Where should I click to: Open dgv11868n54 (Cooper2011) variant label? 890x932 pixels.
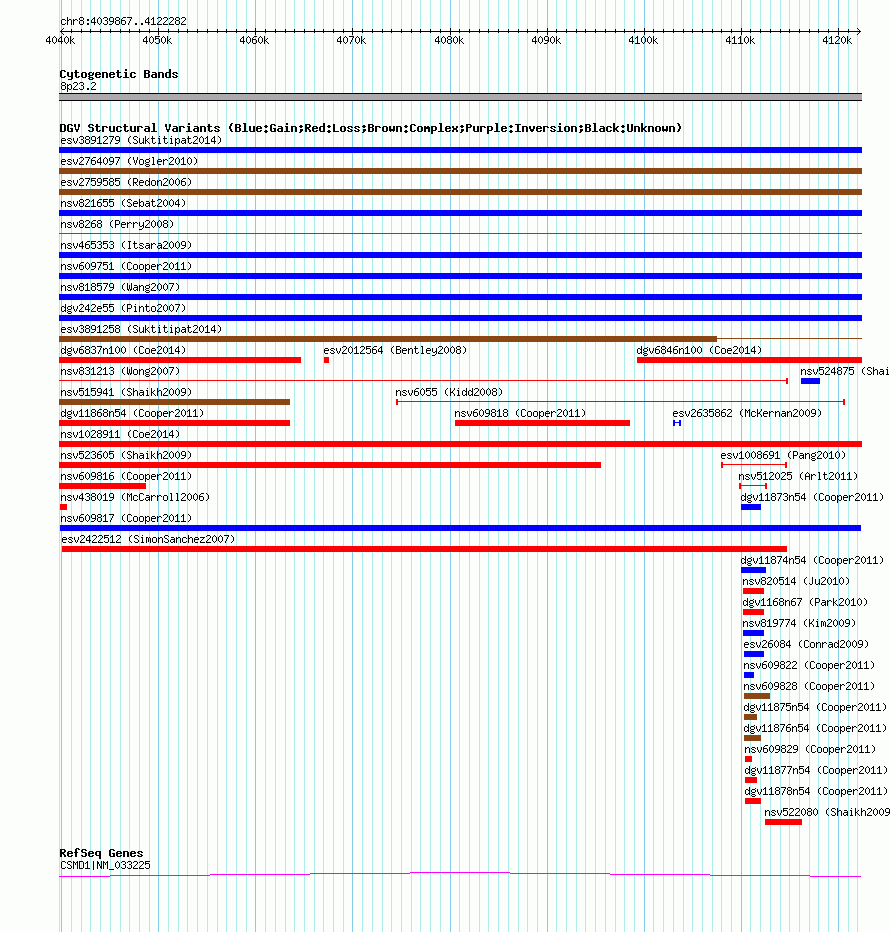[x=132, y=413]
